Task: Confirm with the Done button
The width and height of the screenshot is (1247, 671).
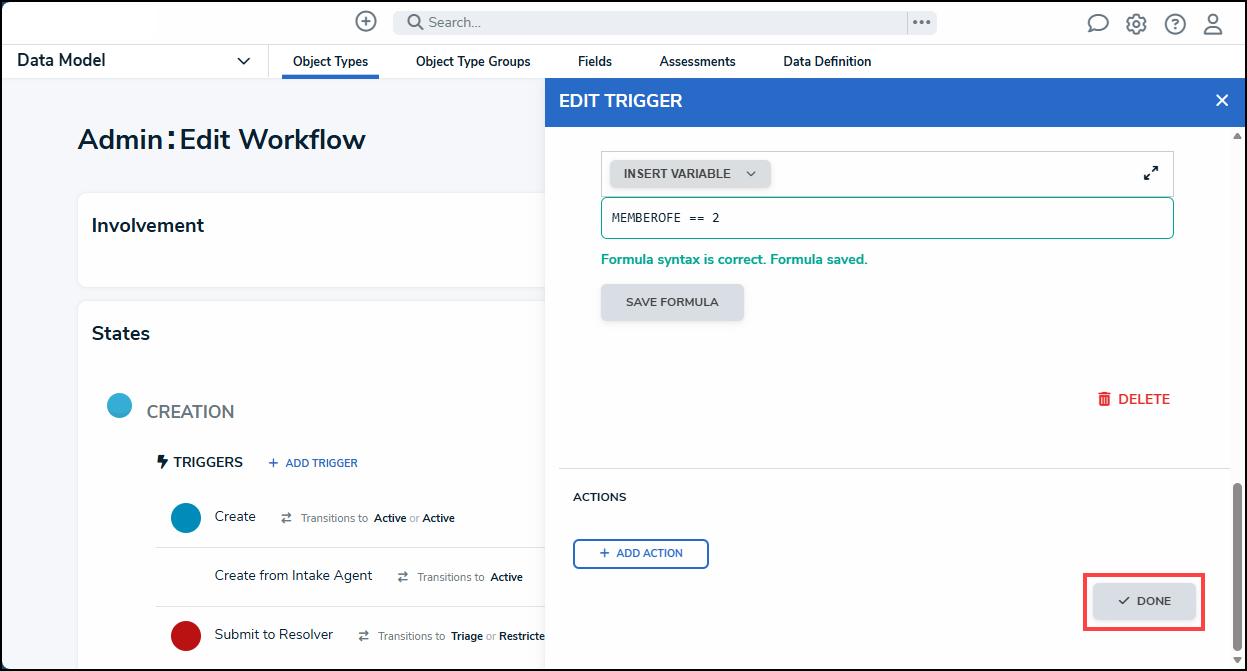Action: click(1144, 601)
